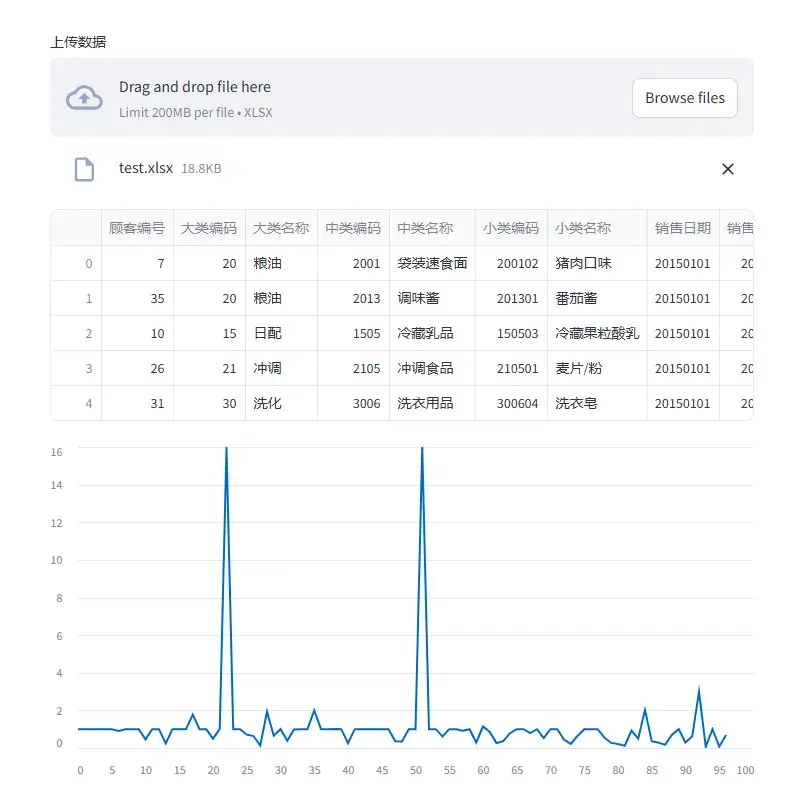The width and height of the screenshot is (811, 798).
Task: Click the tallest chart spike near x=22
Action: pos(225,450)
